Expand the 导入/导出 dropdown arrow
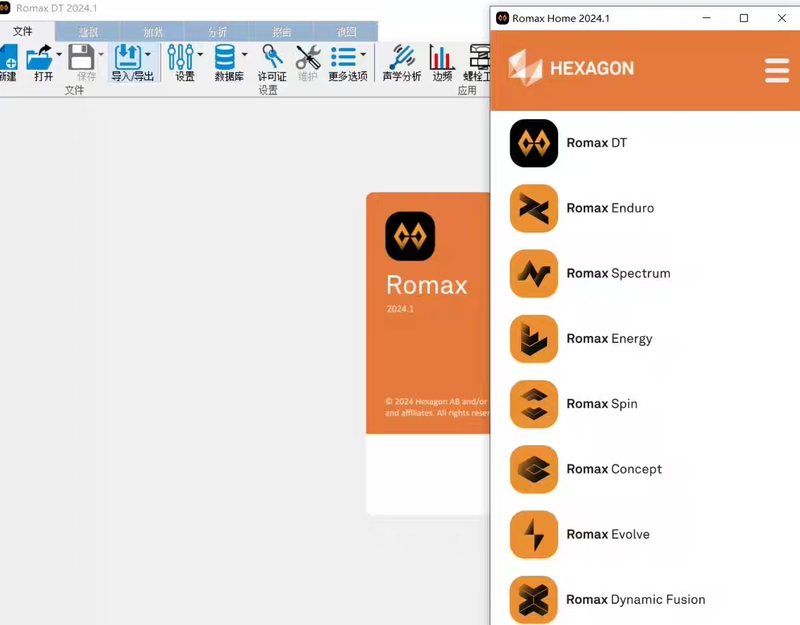Screen dimensions: 800x625 (x=148, y=54)
